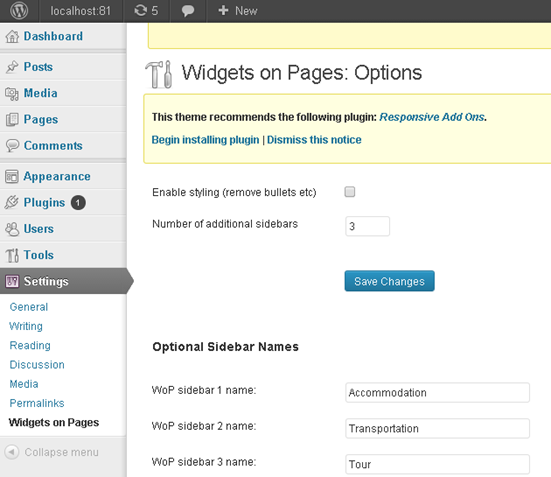Click the Tools hammer icon in sidebar

(x=12, y=255)
